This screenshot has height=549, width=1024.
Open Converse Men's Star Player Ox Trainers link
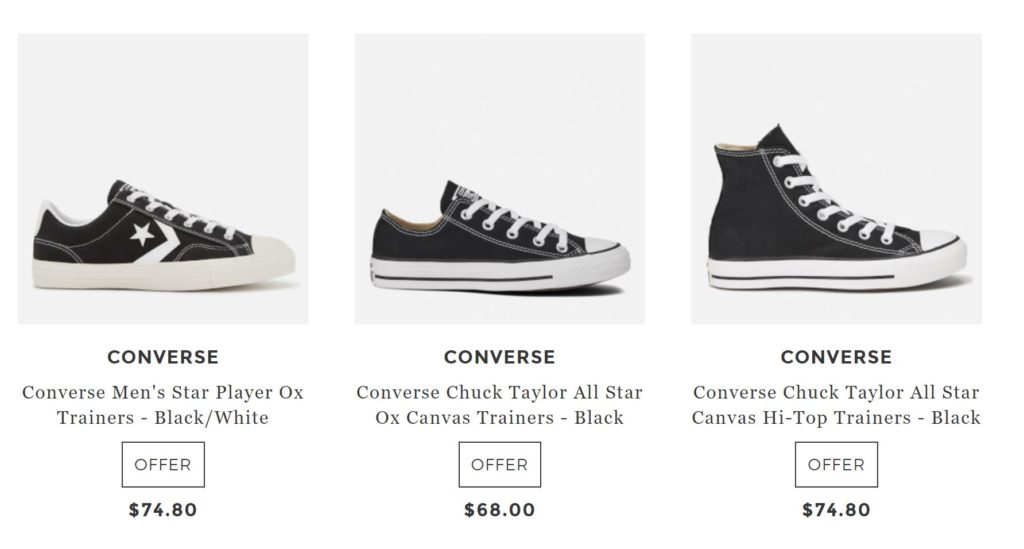click(163, 405)
